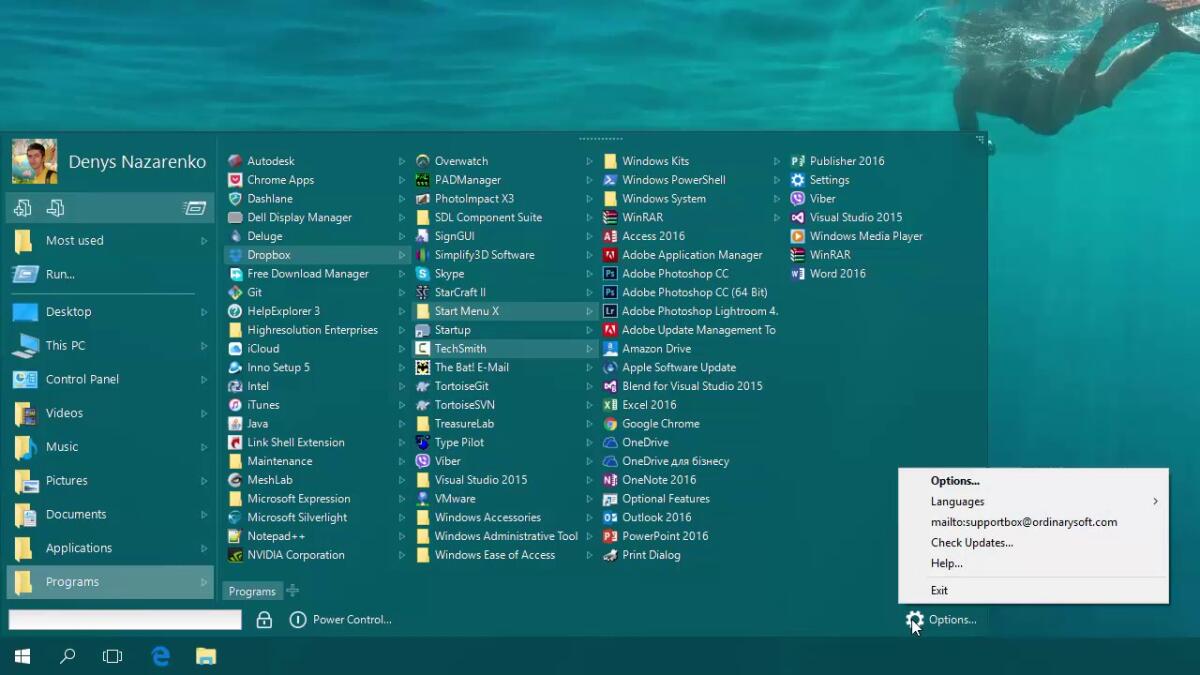Expand the Dropbox submenu arrow
The image size is (1200, 675).
click(401, 254)
